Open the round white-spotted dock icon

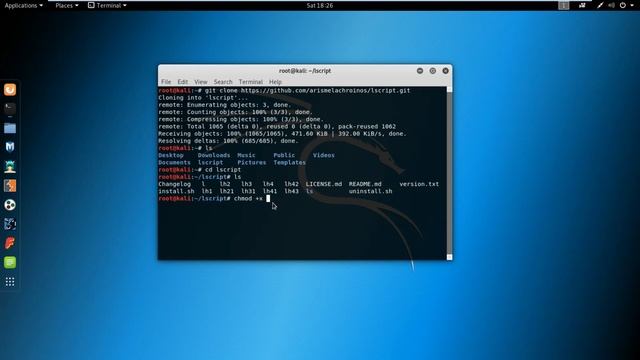[10, 205]
